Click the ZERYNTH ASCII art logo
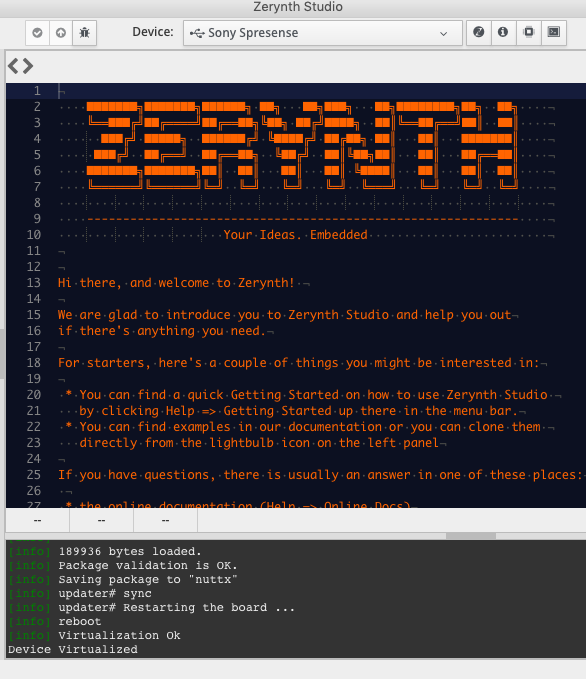 coord(302,146)
